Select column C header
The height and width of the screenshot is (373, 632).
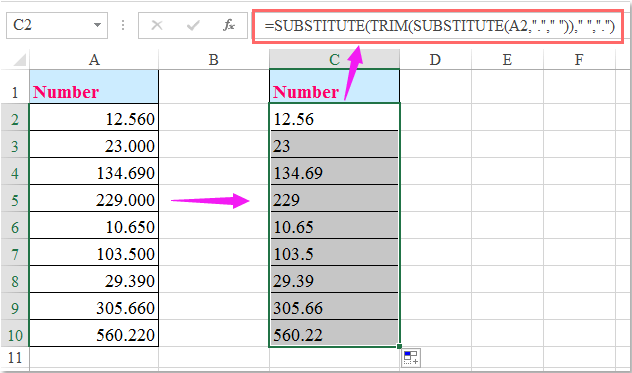pos(334,60)
